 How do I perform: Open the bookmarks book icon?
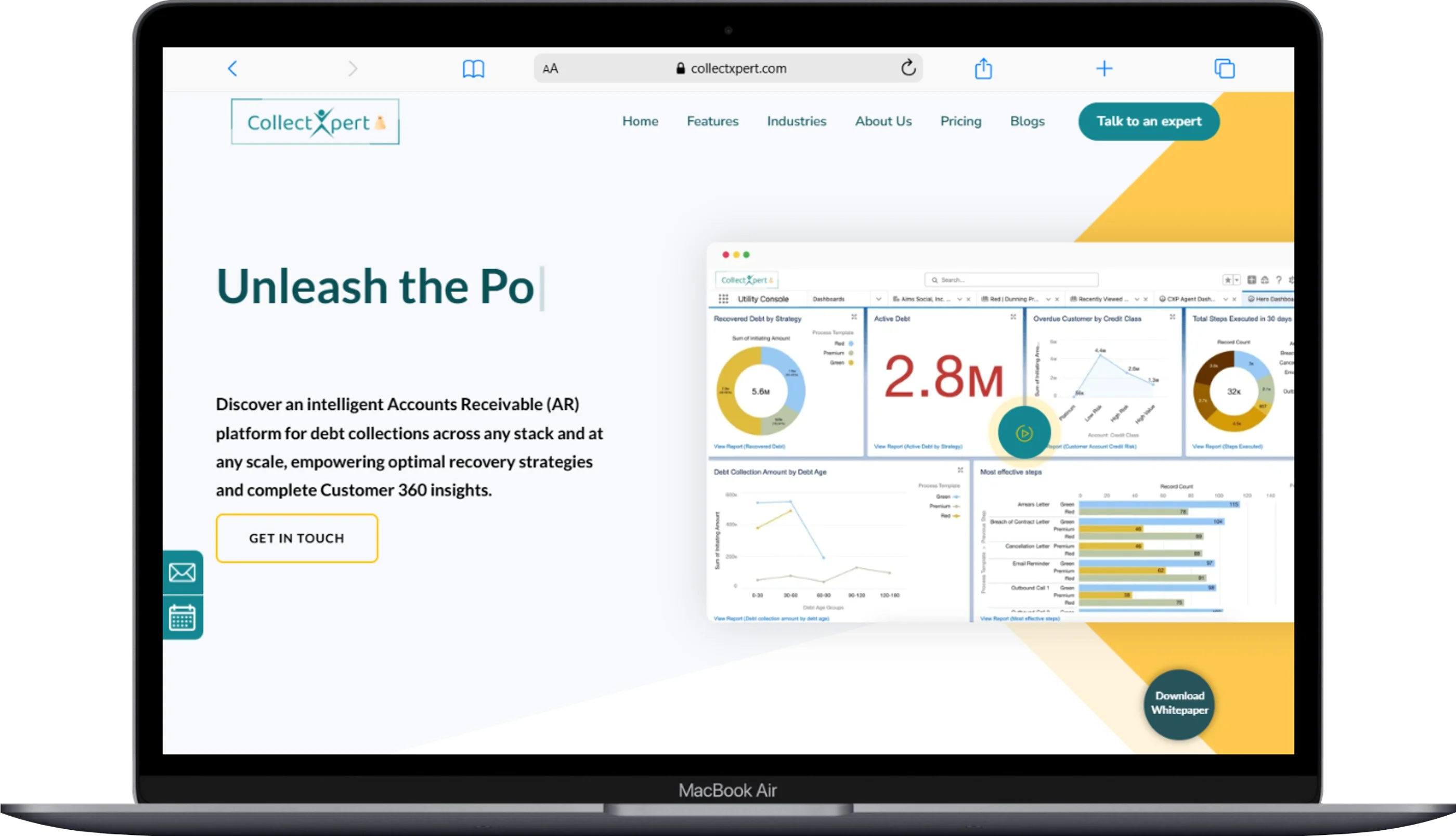click(x=473, y=69)
